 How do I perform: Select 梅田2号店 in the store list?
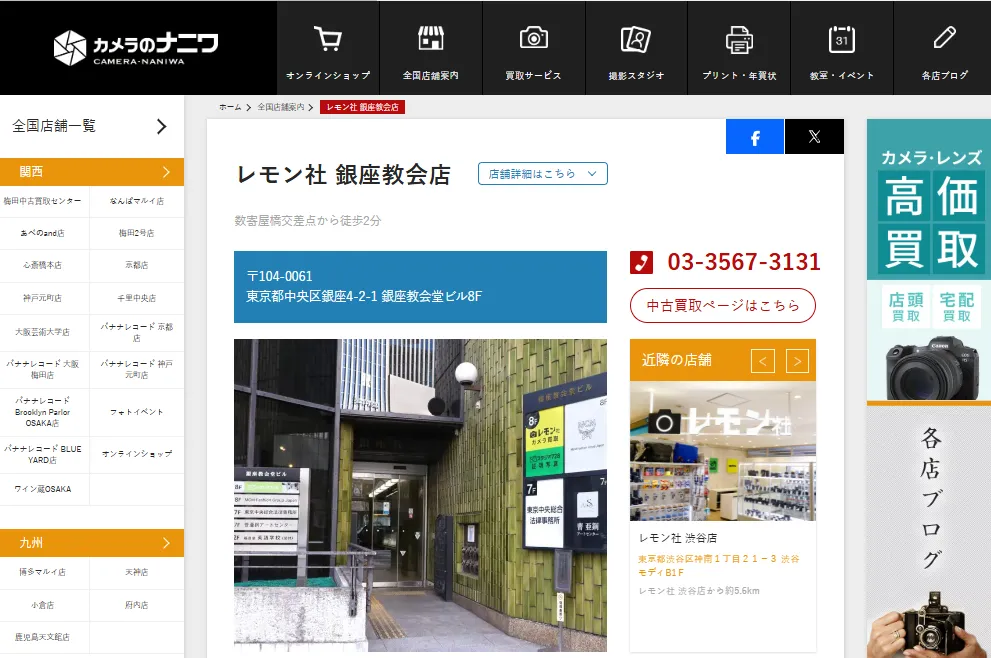point(137,233)
